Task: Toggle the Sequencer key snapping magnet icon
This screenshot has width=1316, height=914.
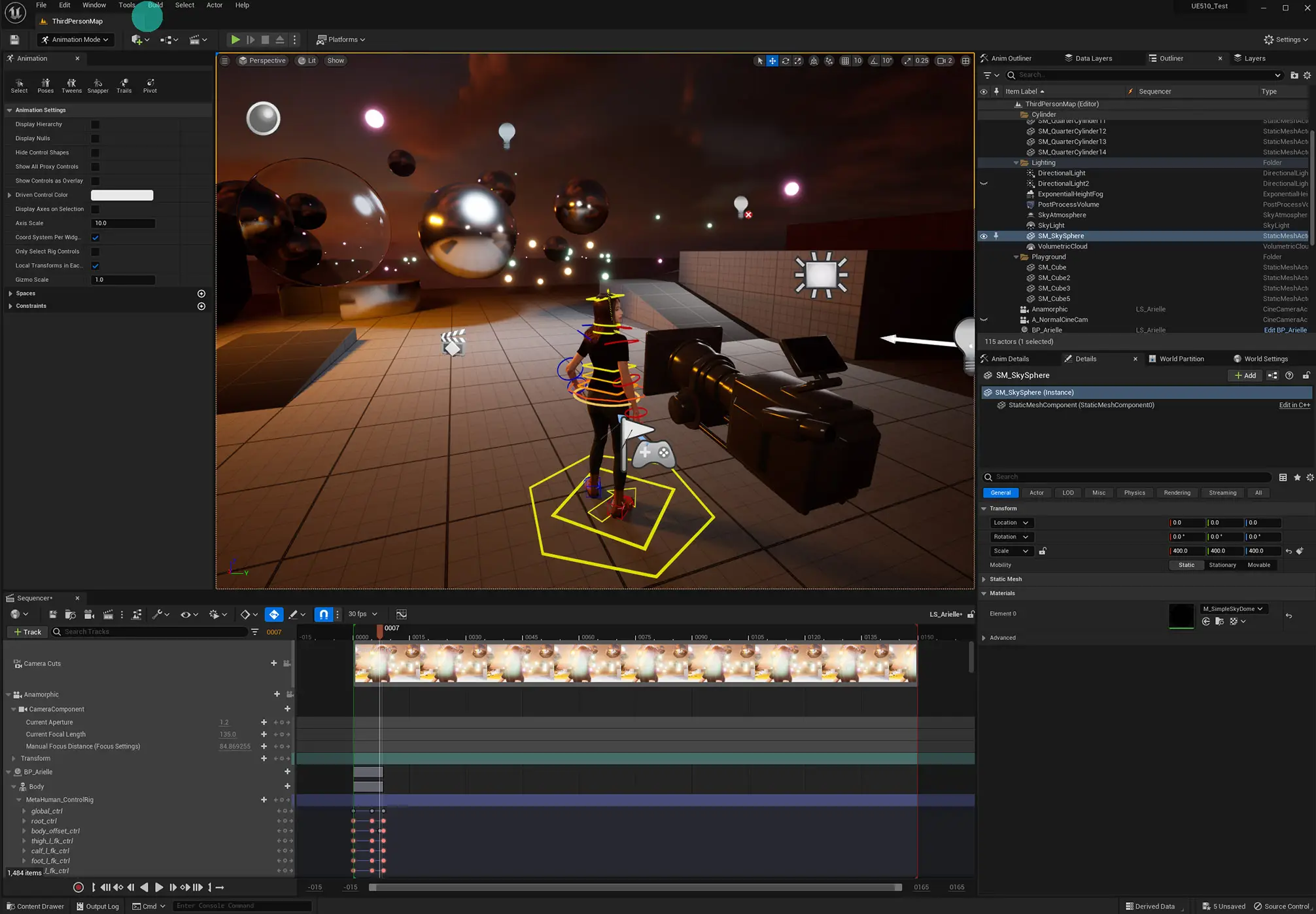Action: click(x=324, y=614)
